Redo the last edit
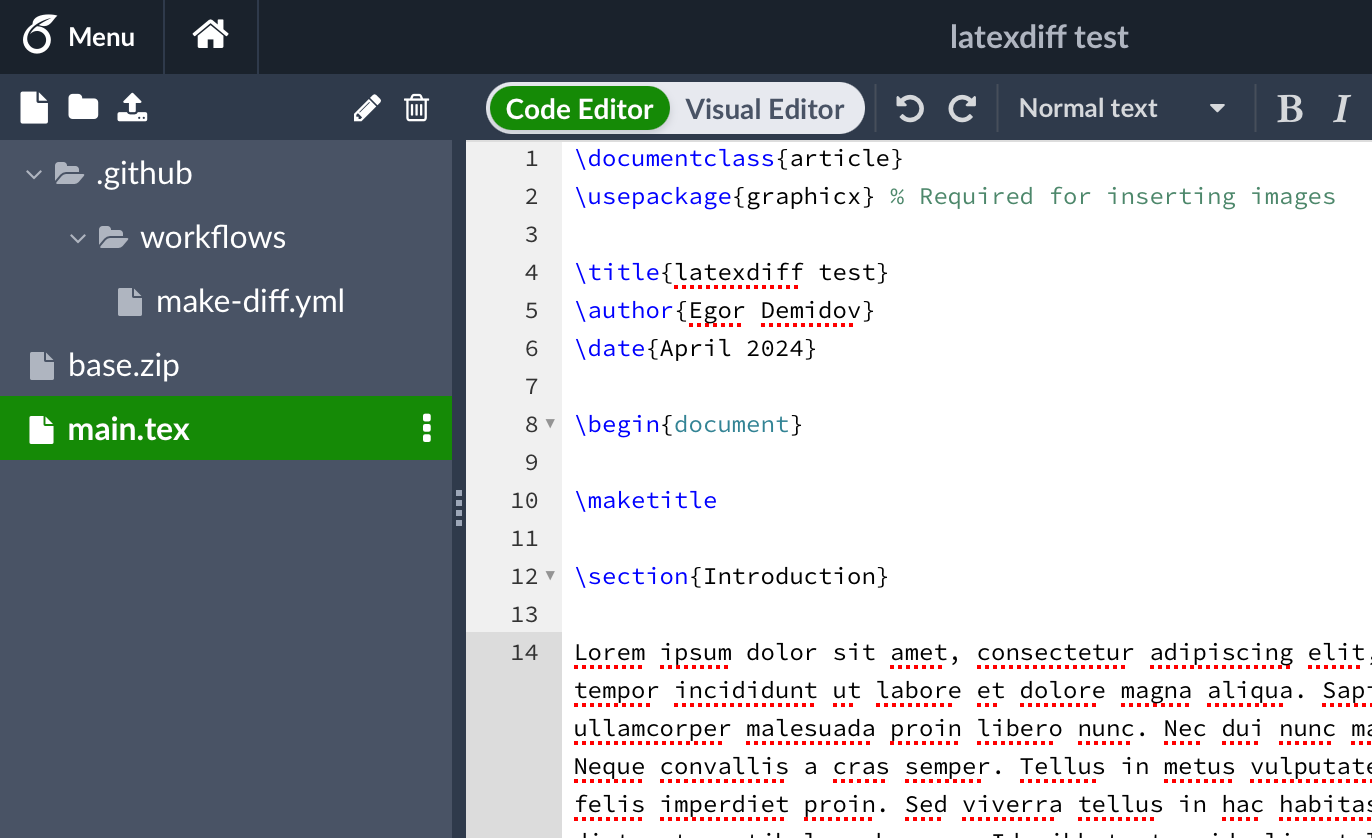Viewport: 1372px width, 838px height. pos(961,107)
